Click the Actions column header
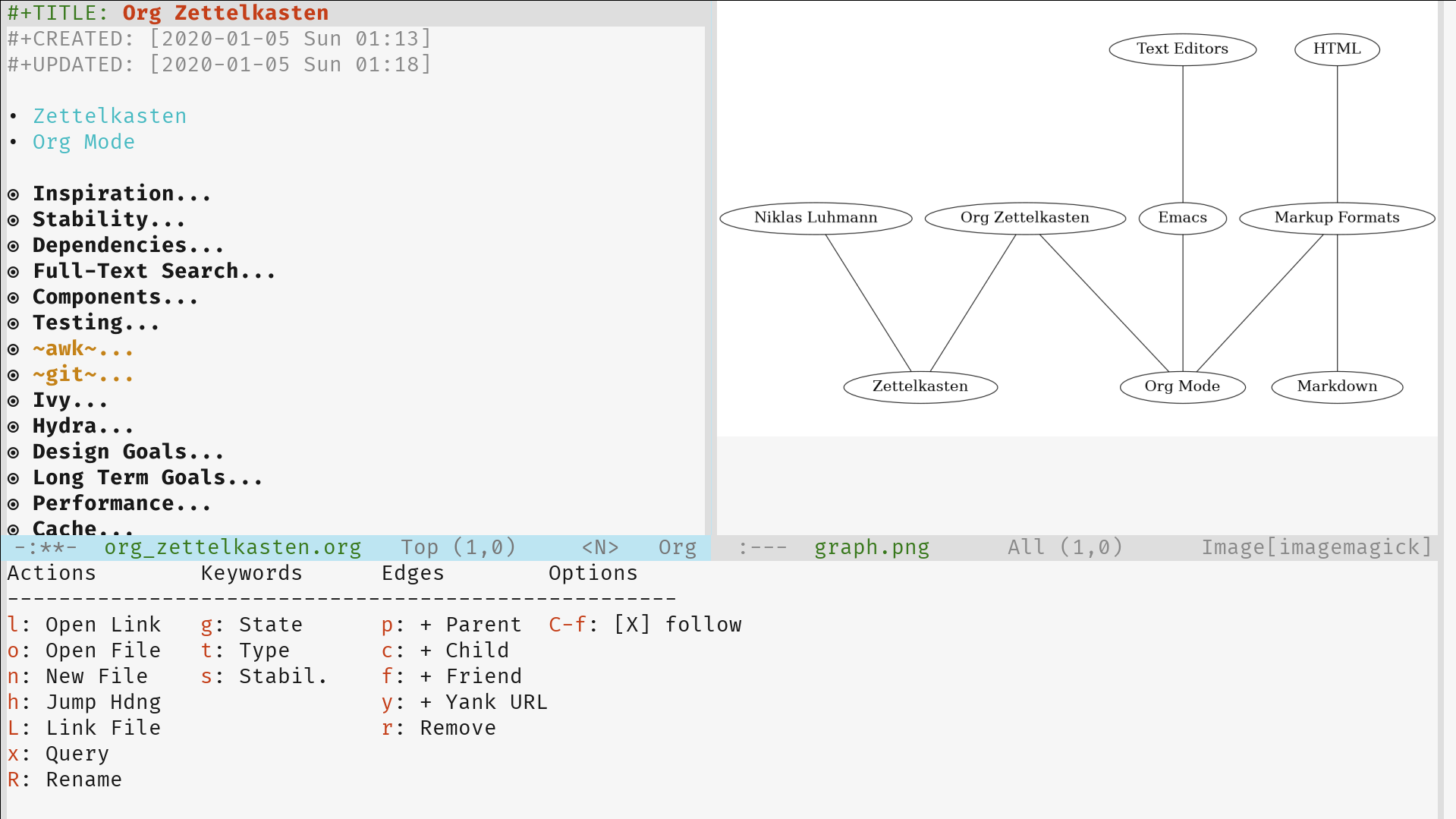 52,573
